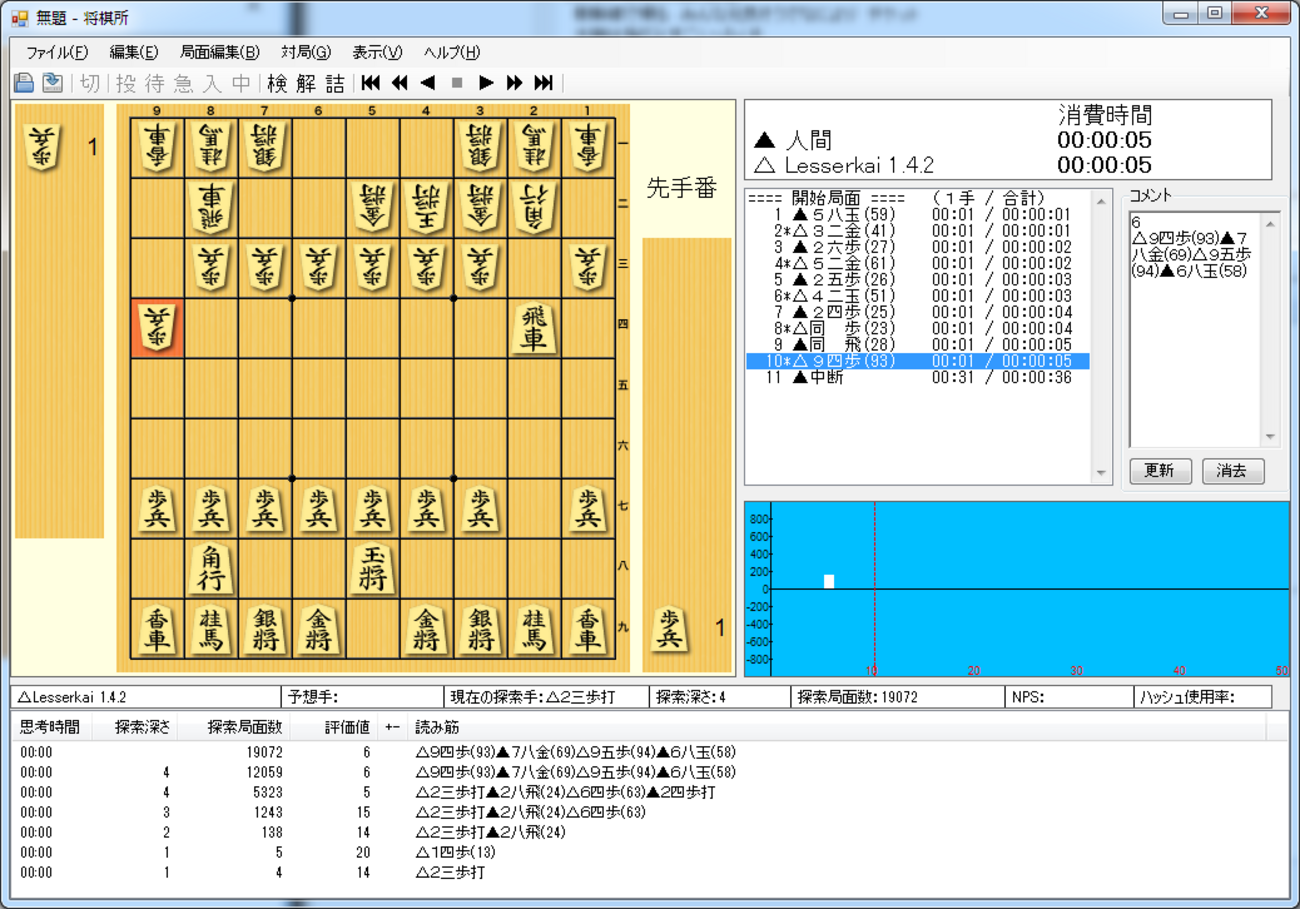Select highlighted move 10 △9四歩(93)

[x=918, y=361]
